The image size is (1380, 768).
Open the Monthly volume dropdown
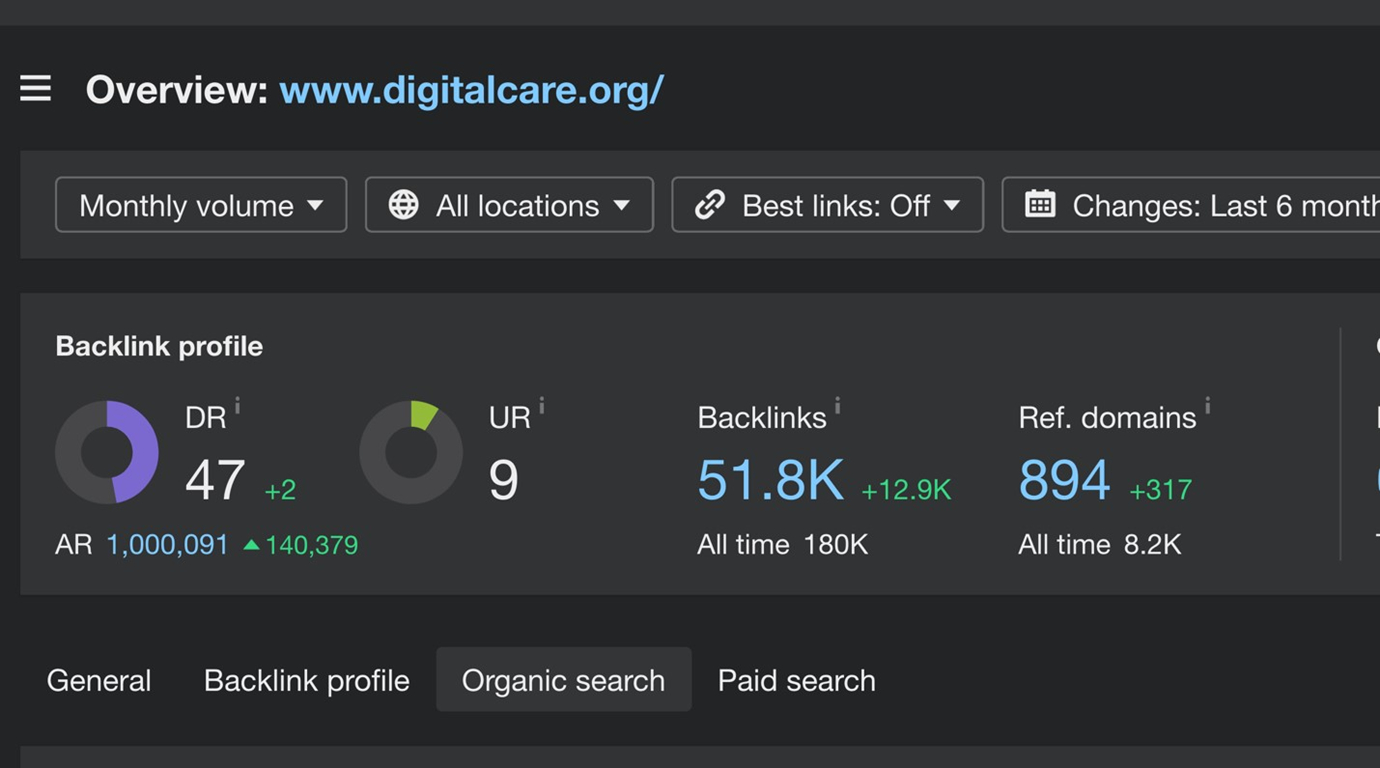(x=201, y=205)
